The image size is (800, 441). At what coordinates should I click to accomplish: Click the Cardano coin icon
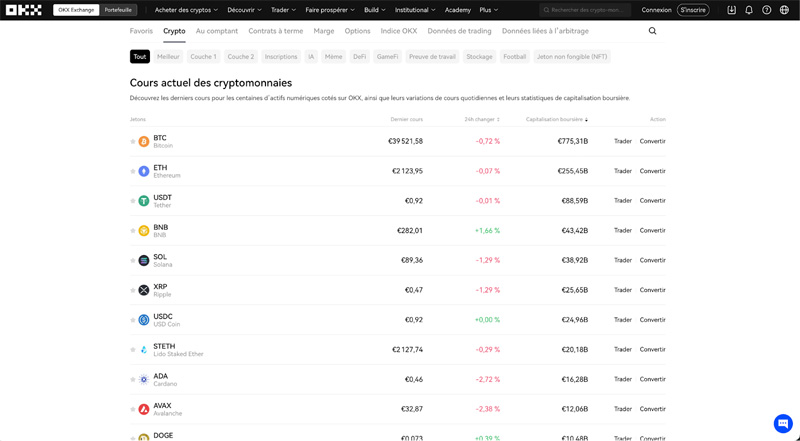click(144, 379)
